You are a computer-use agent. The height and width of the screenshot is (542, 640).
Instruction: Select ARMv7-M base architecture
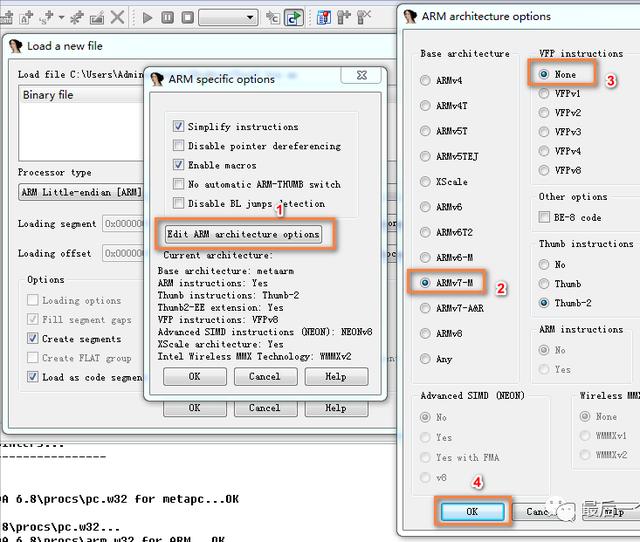[x=427, y=283]
